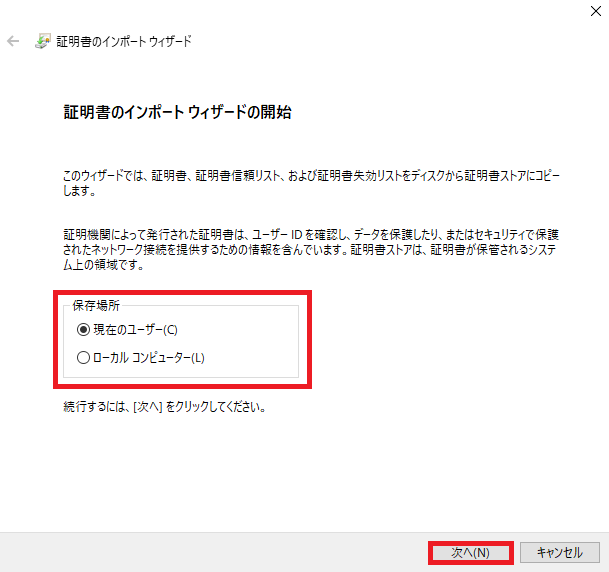Click the キャンセル button
This screenshot has height=572, width=609.
[x=560, y=553]
